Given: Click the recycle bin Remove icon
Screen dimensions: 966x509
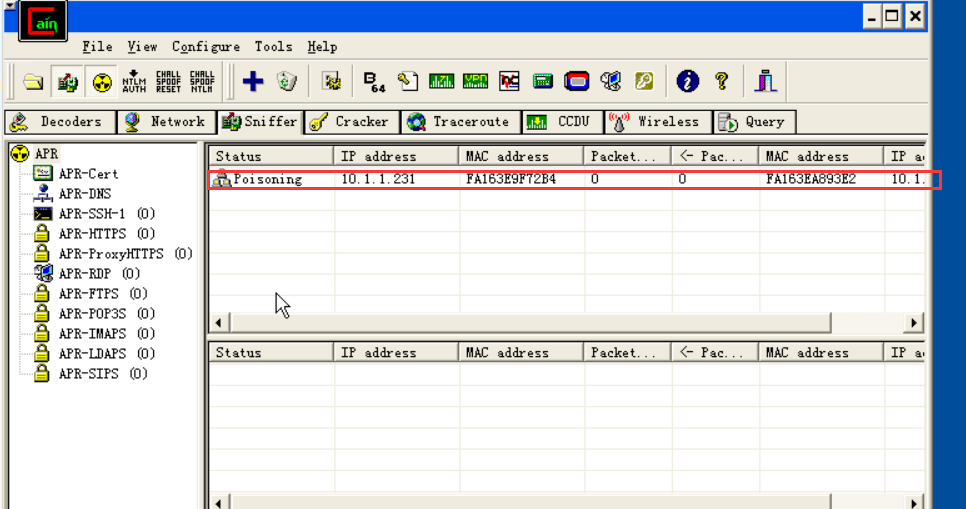Looking at the screenshot, I should pyautogui.click(x=286, y=81).
